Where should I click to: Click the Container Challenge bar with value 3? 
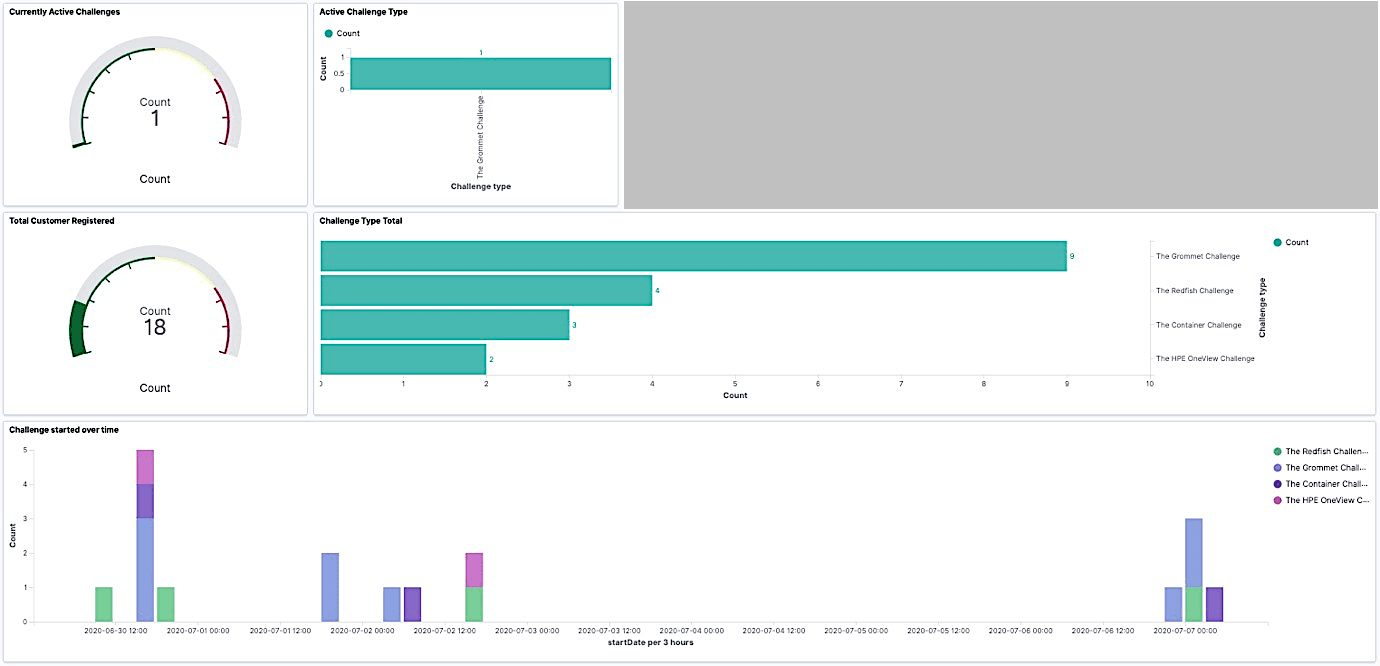tap(445, 325)
